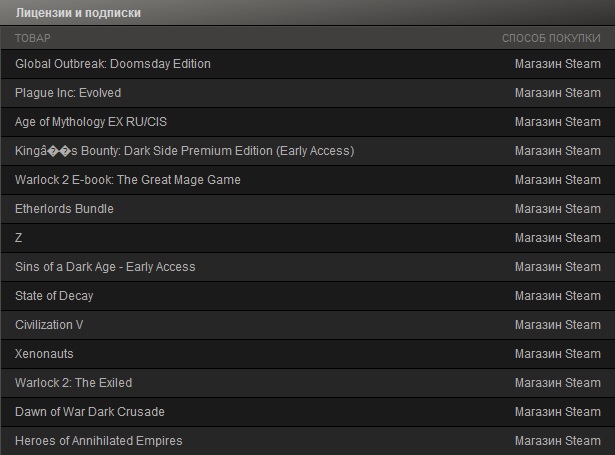Image resolution: width=615 pixels, height=455 pixels.
Task: Click the 'Лицензии и подписки' heading
Action: 78,13
